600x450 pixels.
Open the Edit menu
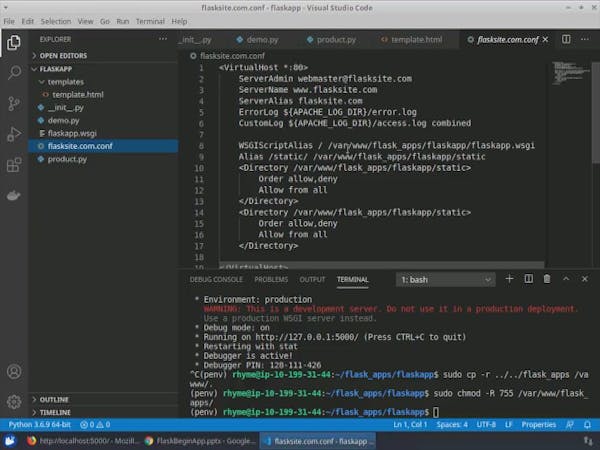[28, 21]
